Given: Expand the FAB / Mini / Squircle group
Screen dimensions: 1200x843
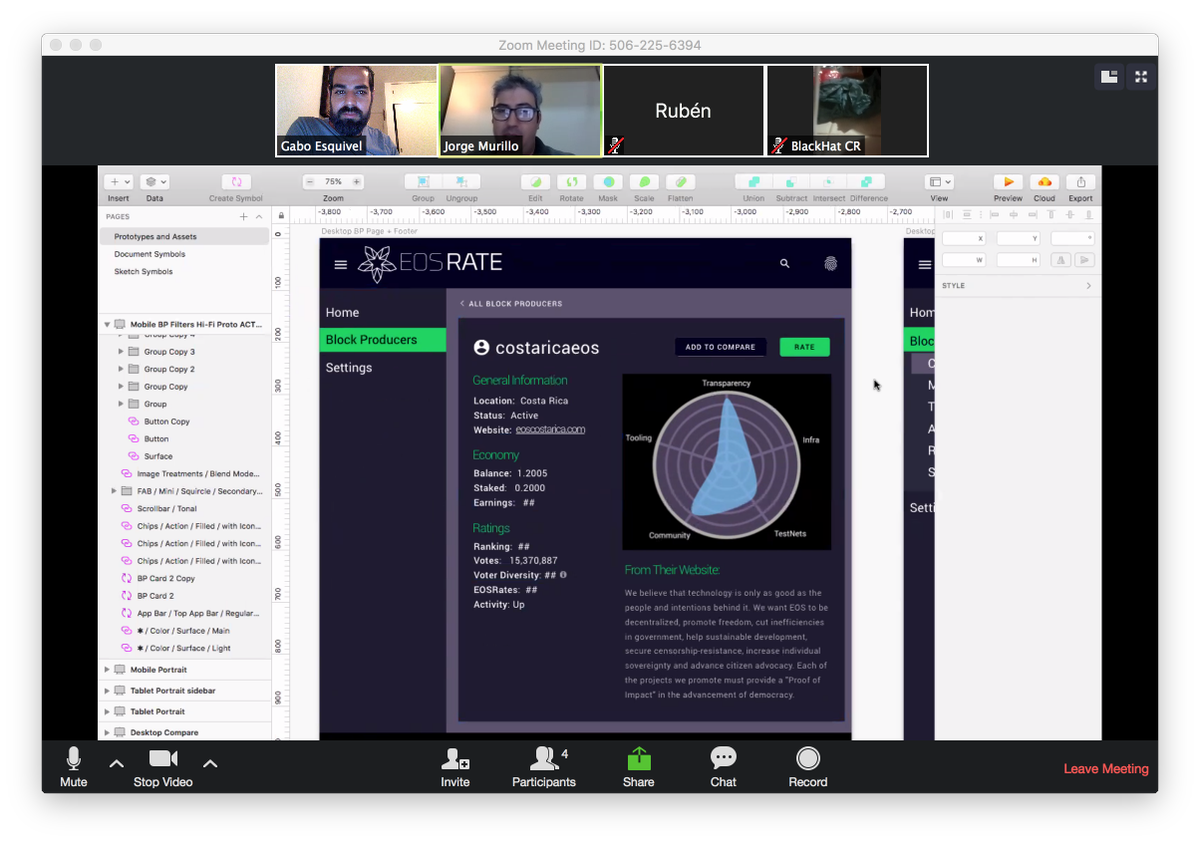Looking at the screenshot, I should pos(114,491).
